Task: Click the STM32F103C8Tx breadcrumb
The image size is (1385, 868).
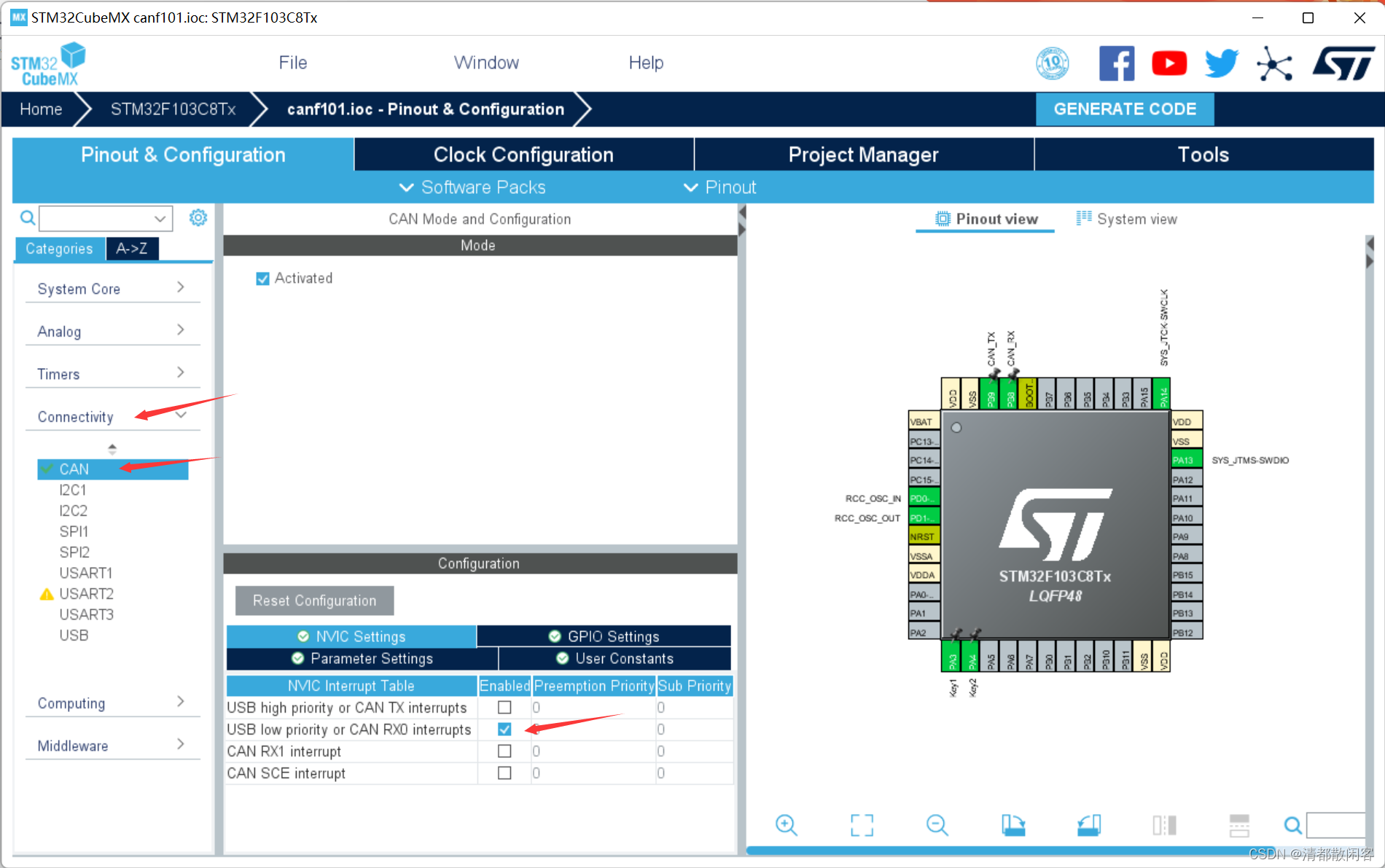Action: coord(173,109)
